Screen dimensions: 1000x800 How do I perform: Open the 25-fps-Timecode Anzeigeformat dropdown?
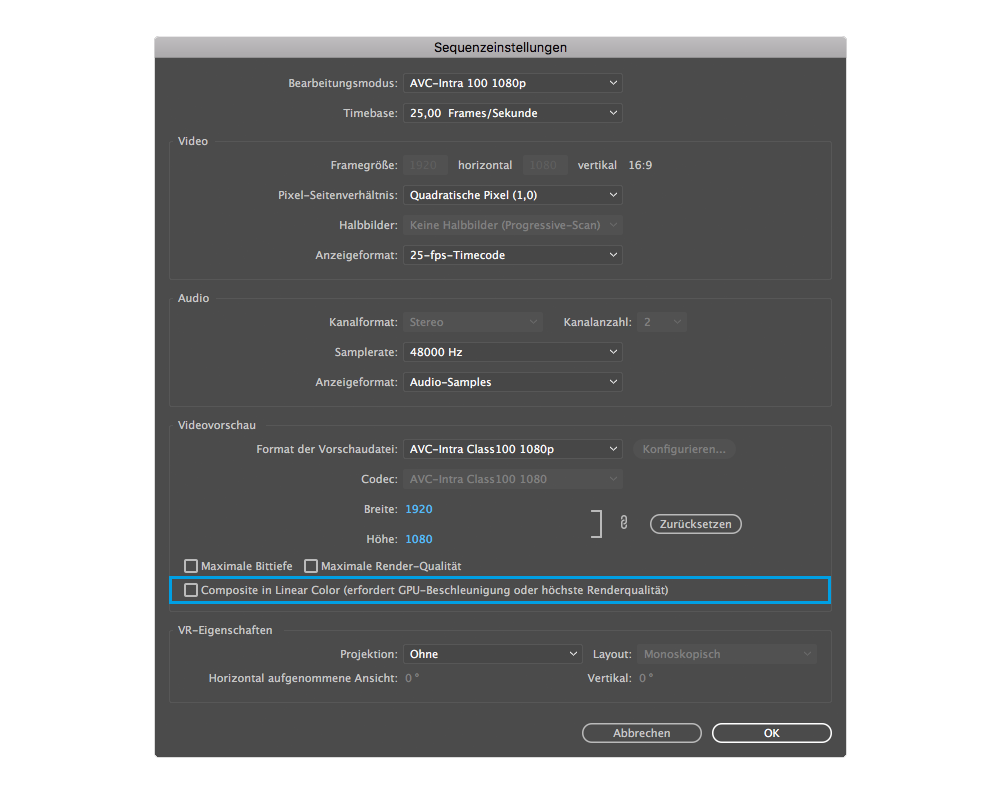(x=512, y=255)
